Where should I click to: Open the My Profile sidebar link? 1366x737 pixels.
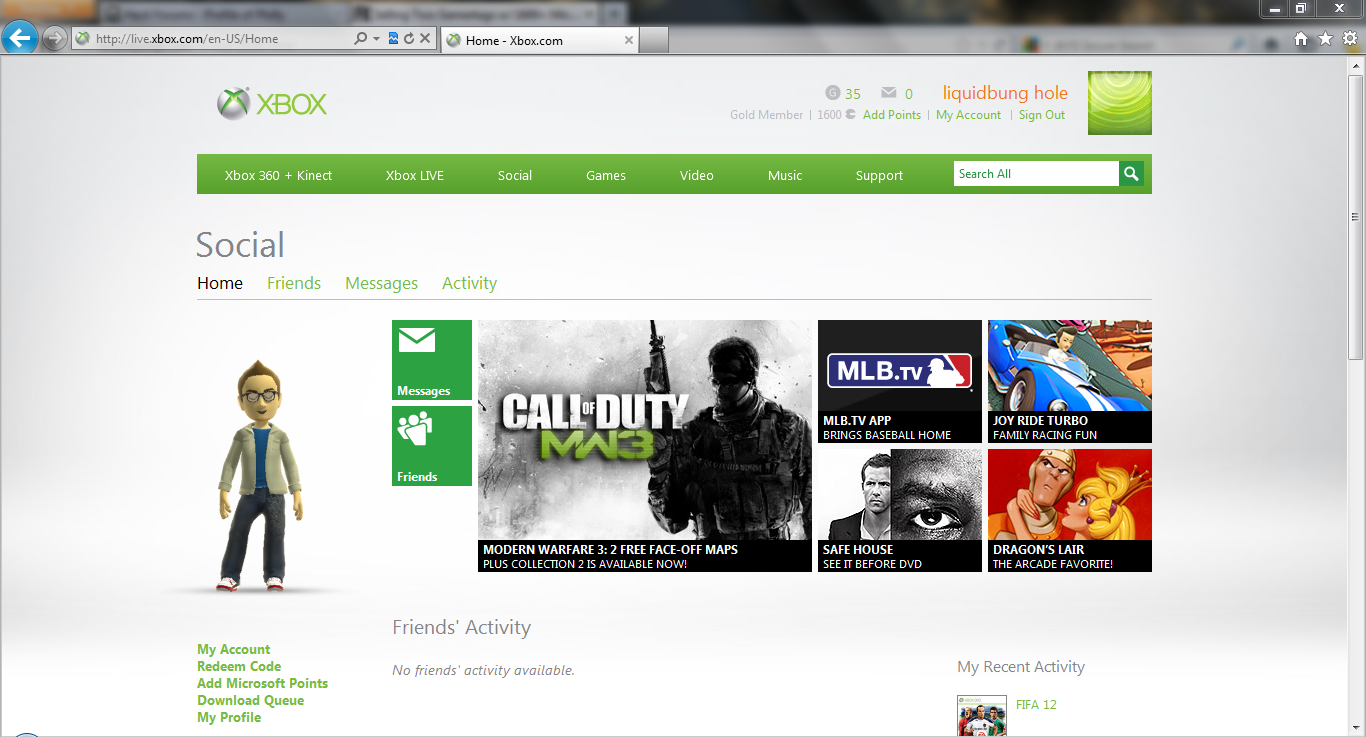coord(229,718)
